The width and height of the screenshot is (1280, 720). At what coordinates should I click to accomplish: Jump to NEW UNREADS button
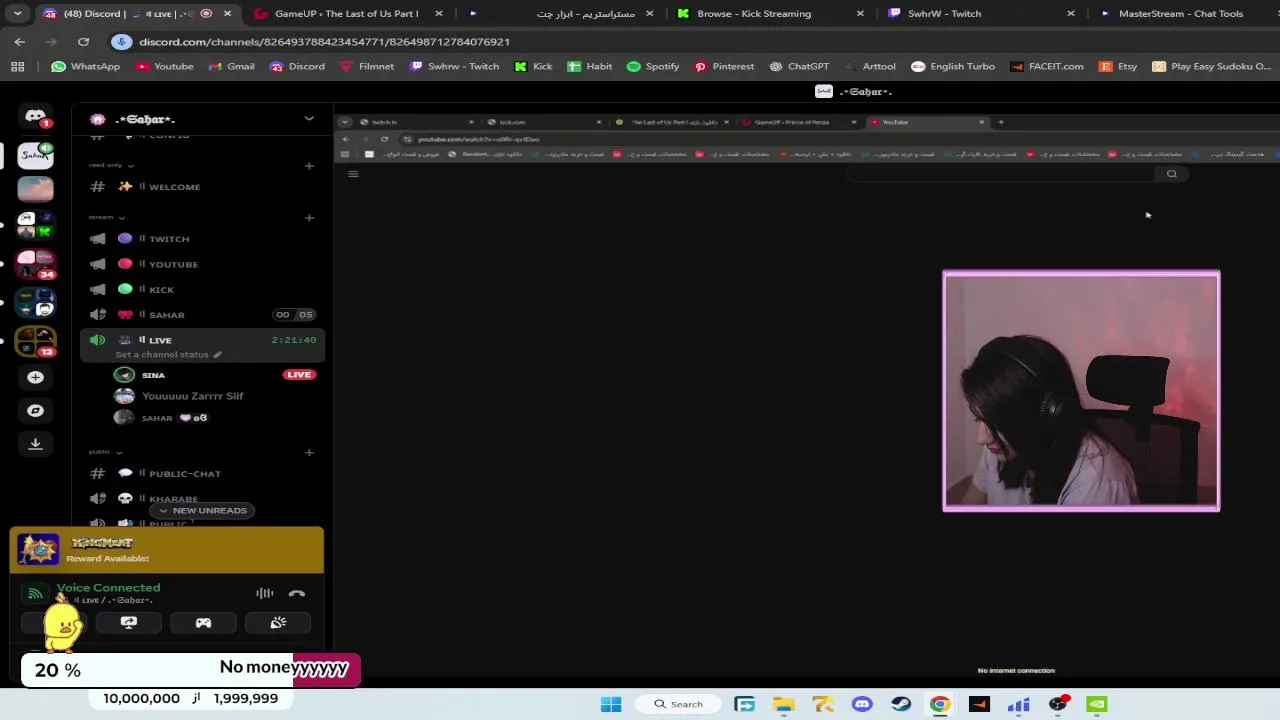tap(202, 510)
